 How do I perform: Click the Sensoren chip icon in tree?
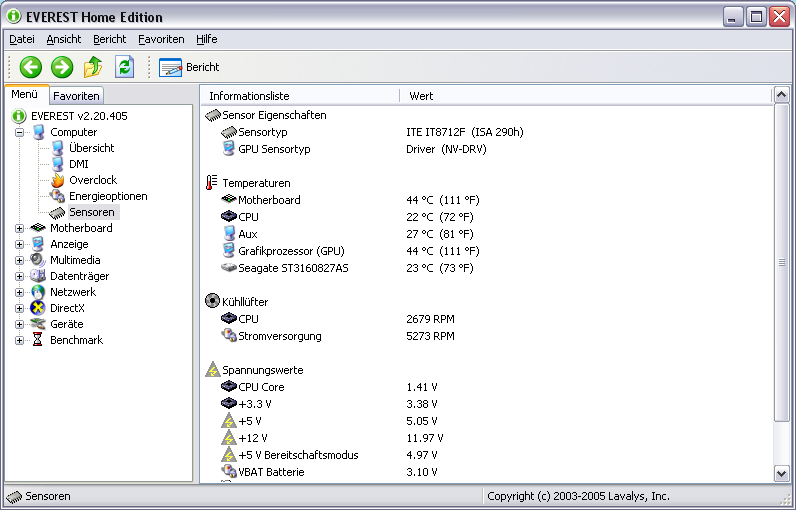click(57, 213)
